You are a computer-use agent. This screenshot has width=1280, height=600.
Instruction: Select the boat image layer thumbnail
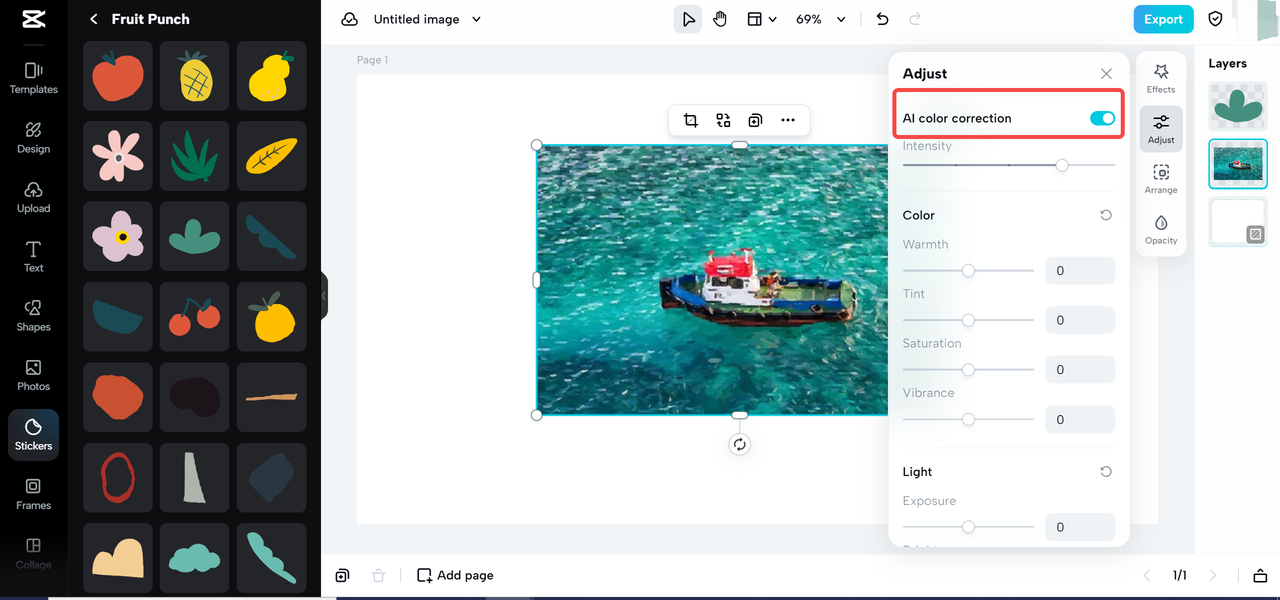1238,164
